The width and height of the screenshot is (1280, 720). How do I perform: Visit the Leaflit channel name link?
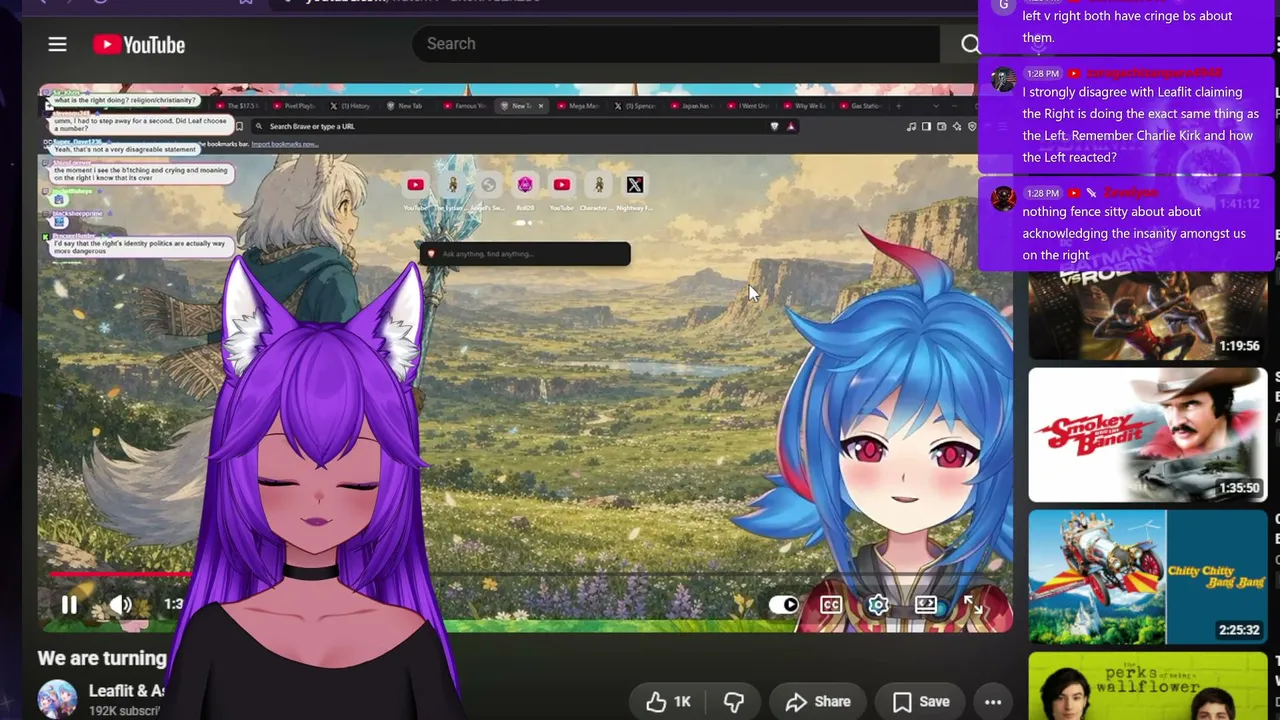point(126,691)
